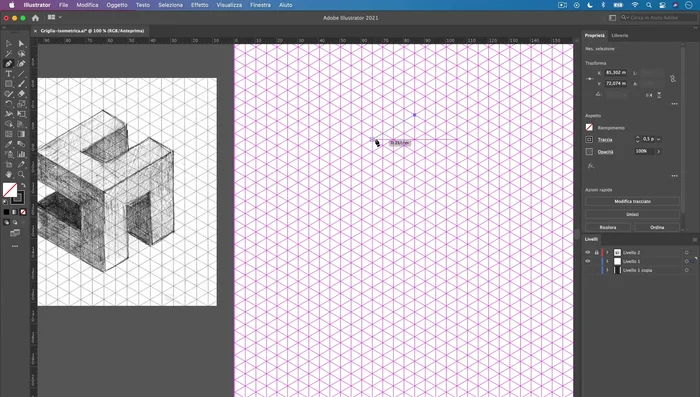The width and height of the screenshot is (700, 397).
Task: Select the Gradient tool
Action: tap(21, 134)
